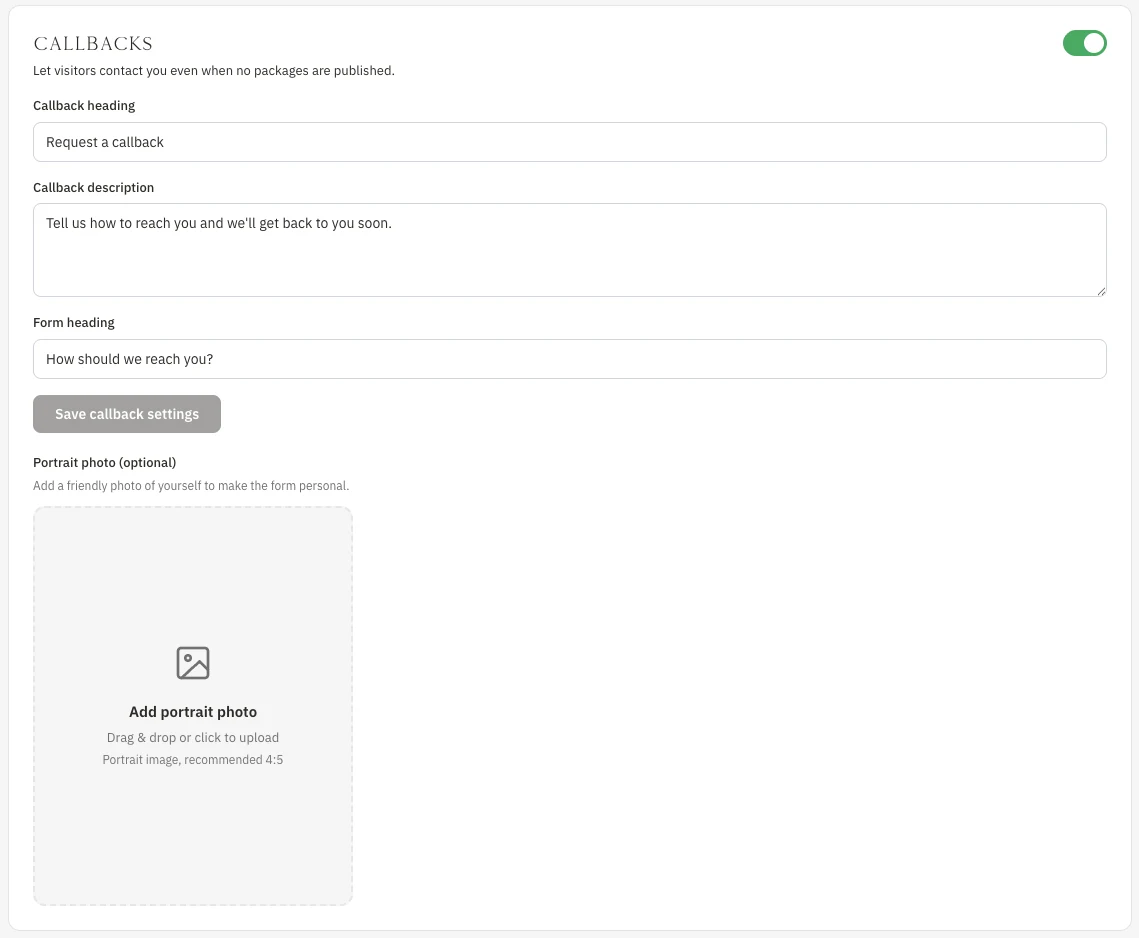Turn off the Callbacks toggle switch
Screen dimensions: 1139x938
pos(1084,43)
